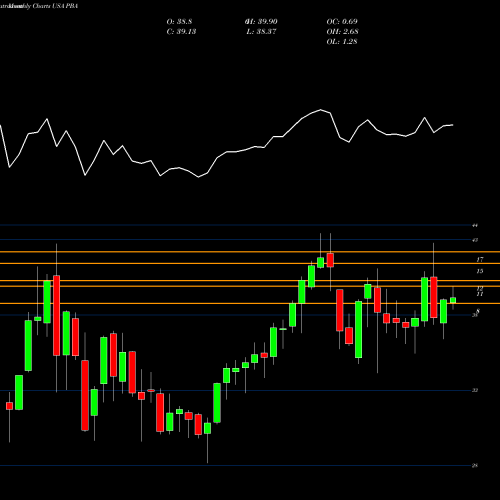Click the low value 'L: 38.37'
The width and height of the screenshot is (500, 500).
[261, 32]
